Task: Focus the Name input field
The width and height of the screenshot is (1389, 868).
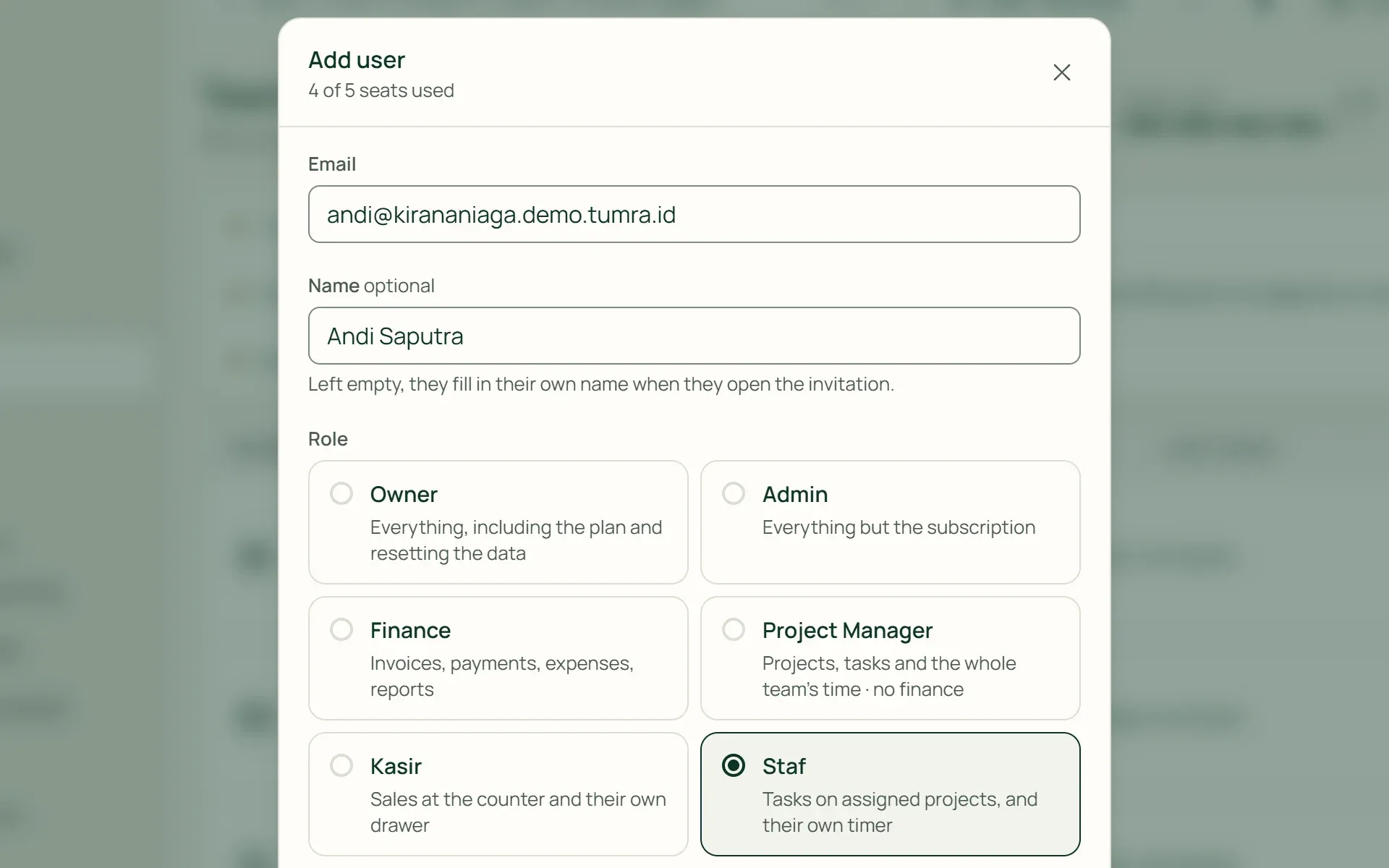Action: (694, 336)
